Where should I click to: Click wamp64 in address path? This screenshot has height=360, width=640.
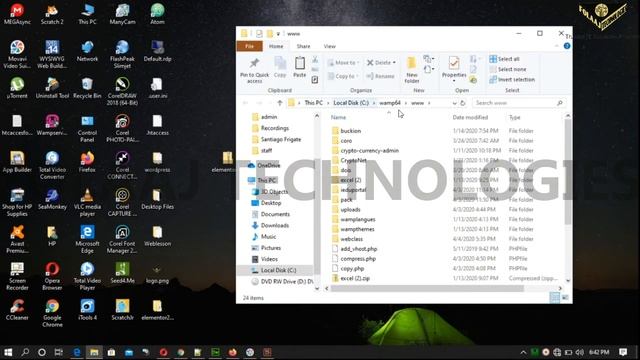pyautogui.click(x=390, y=103)
